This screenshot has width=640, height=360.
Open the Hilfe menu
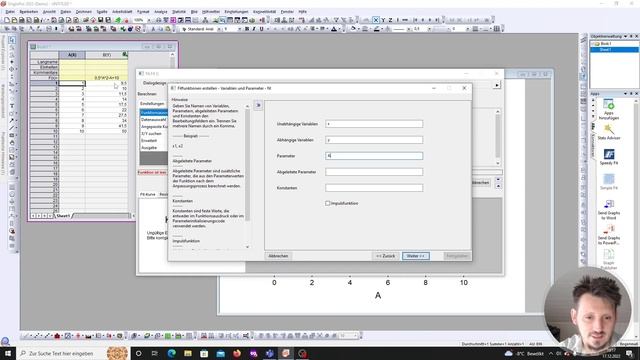pos(302,12)
